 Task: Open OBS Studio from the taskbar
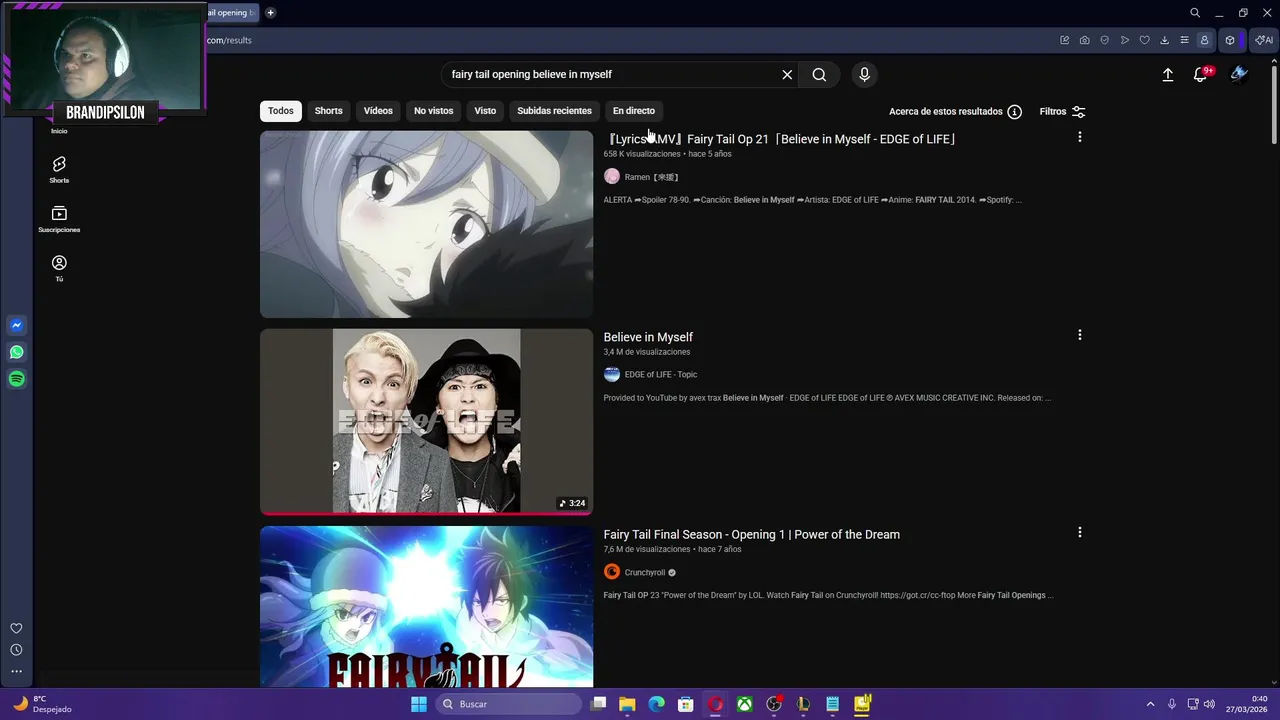pyautogui.click(x=774, y=704)
